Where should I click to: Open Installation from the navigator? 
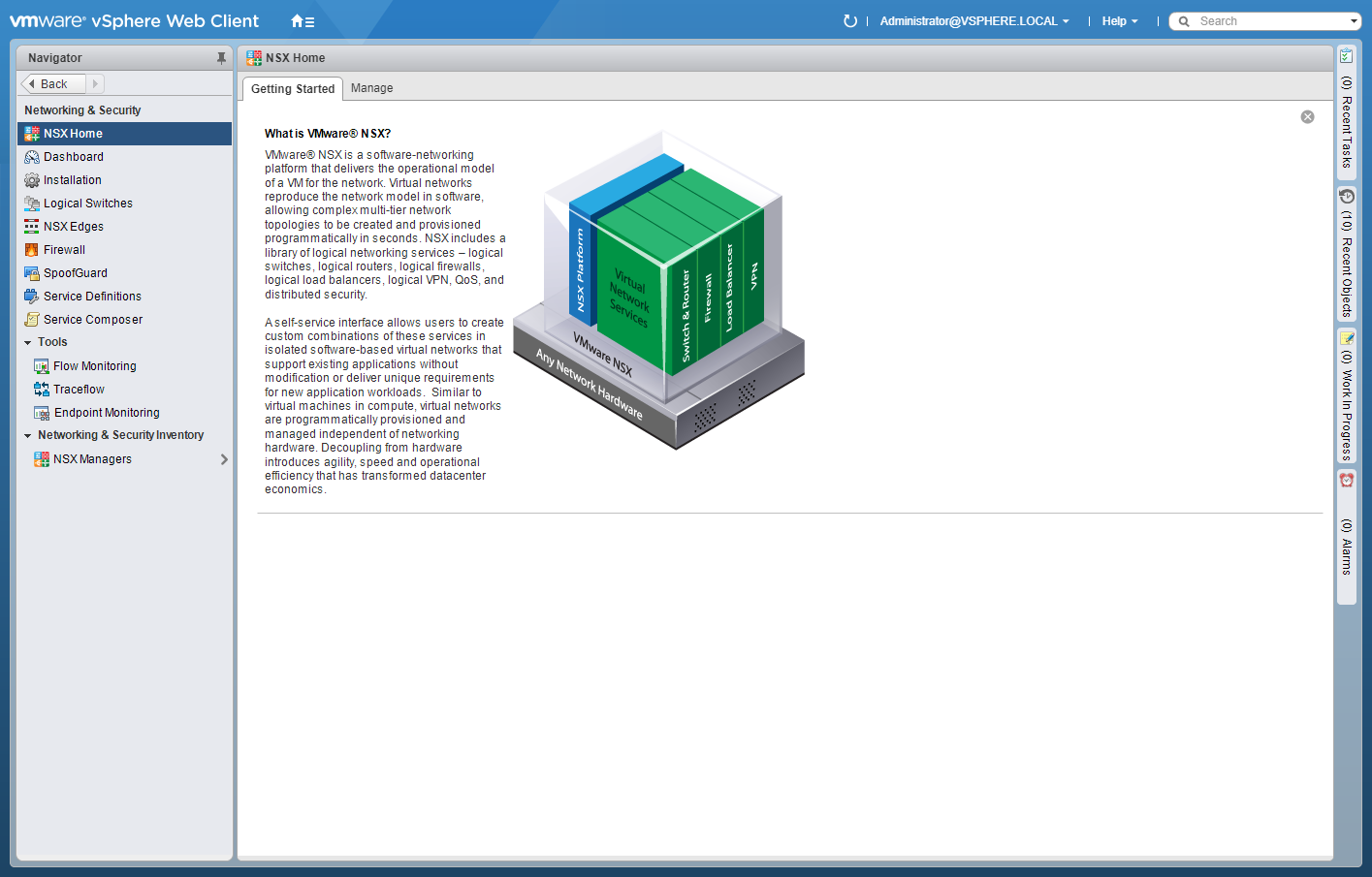point(72,180)
